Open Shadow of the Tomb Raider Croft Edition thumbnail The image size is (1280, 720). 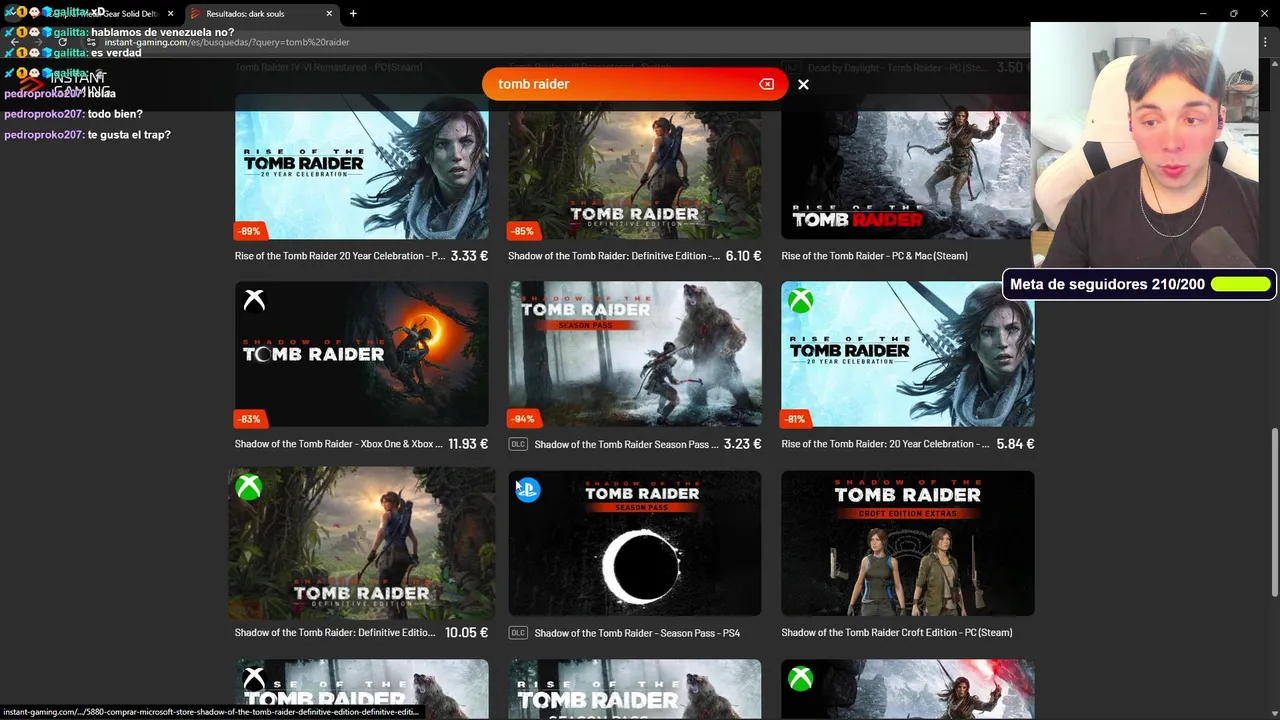tap(907, 543)
